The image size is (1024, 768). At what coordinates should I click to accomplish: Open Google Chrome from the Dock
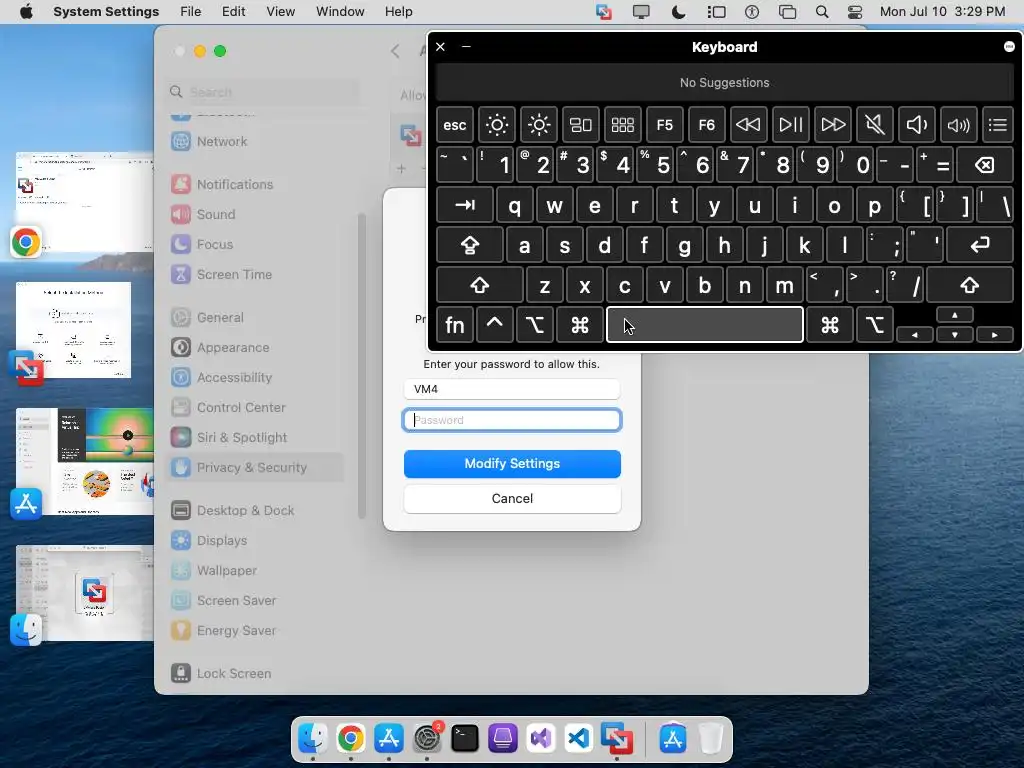click(351, 739)
